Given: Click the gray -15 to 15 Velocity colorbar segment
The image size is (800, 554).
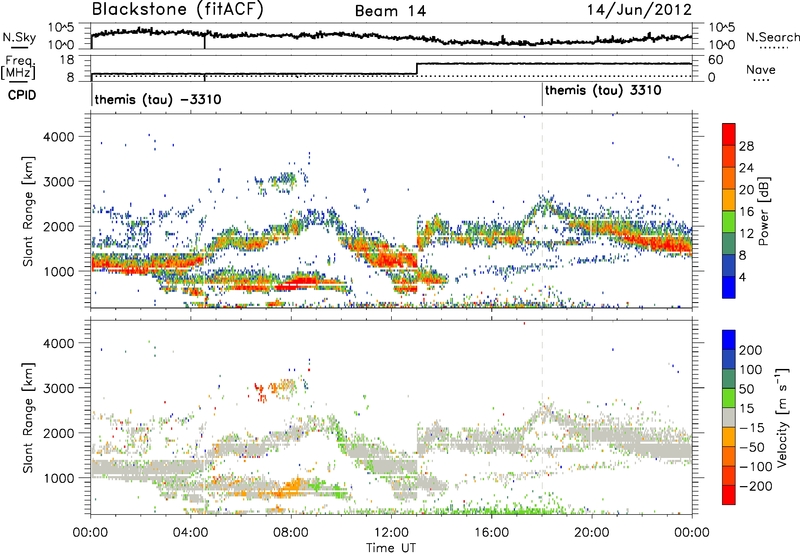Looking at the screenshot, I should click(729, 417).
